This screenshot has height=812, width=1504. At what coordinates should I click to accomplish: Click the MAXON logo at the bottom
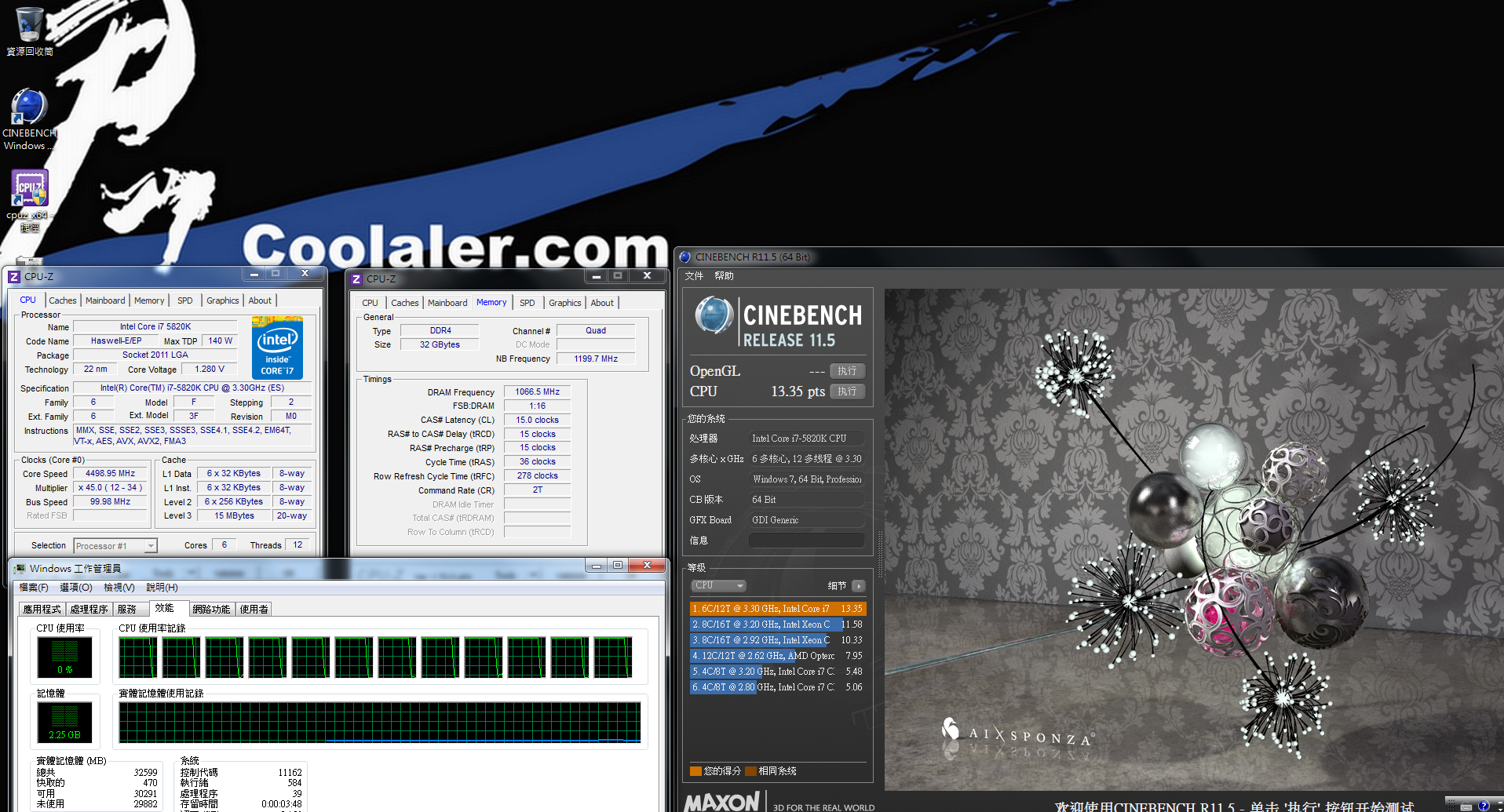[x=721, y=803]
